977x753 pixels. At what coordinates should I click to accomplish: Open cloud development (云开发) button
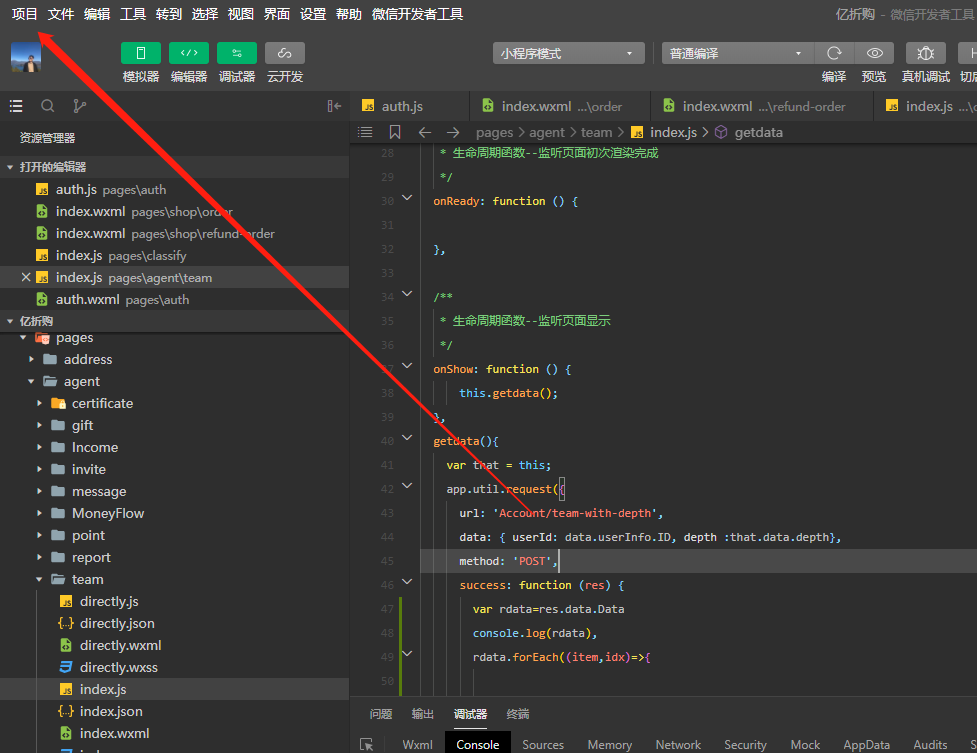(x=285, y=53)
